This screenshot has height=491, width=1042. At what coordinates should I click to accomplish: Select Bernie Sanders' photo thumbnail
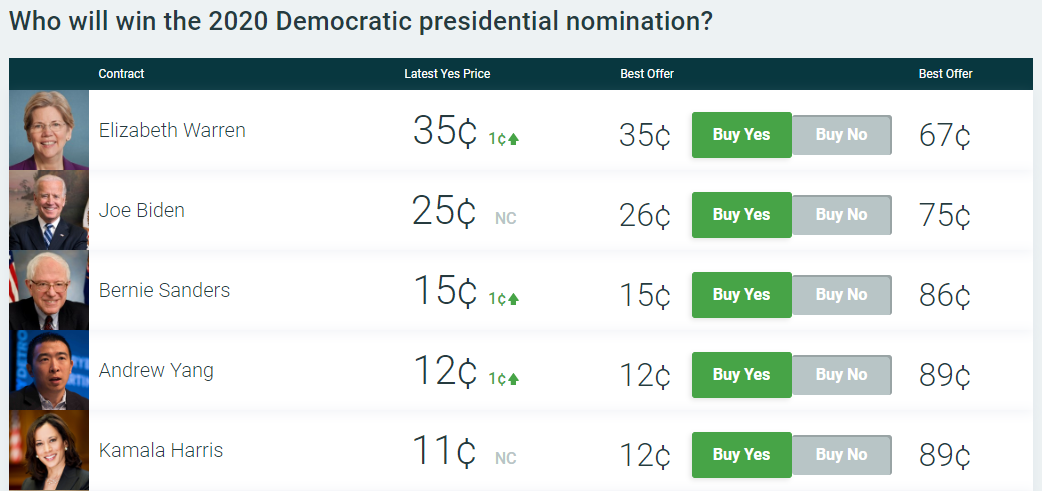(49, 290)
